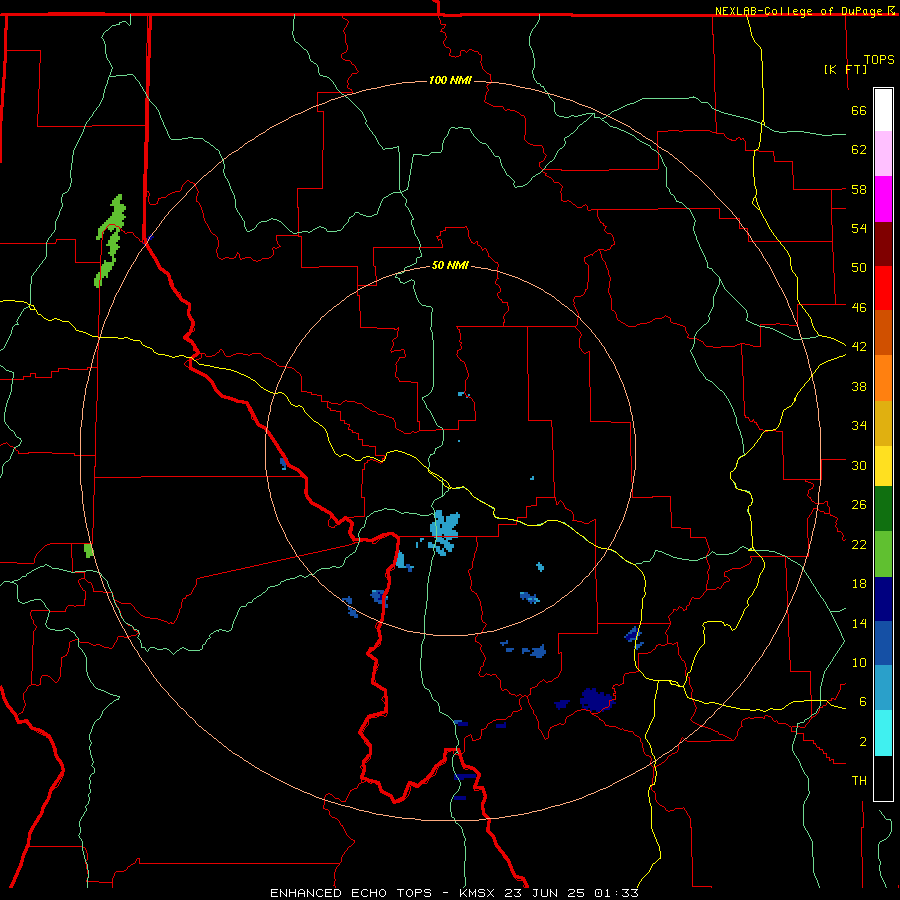Click the blue echo beside the thick red border south of center

(x=380, y=598)
